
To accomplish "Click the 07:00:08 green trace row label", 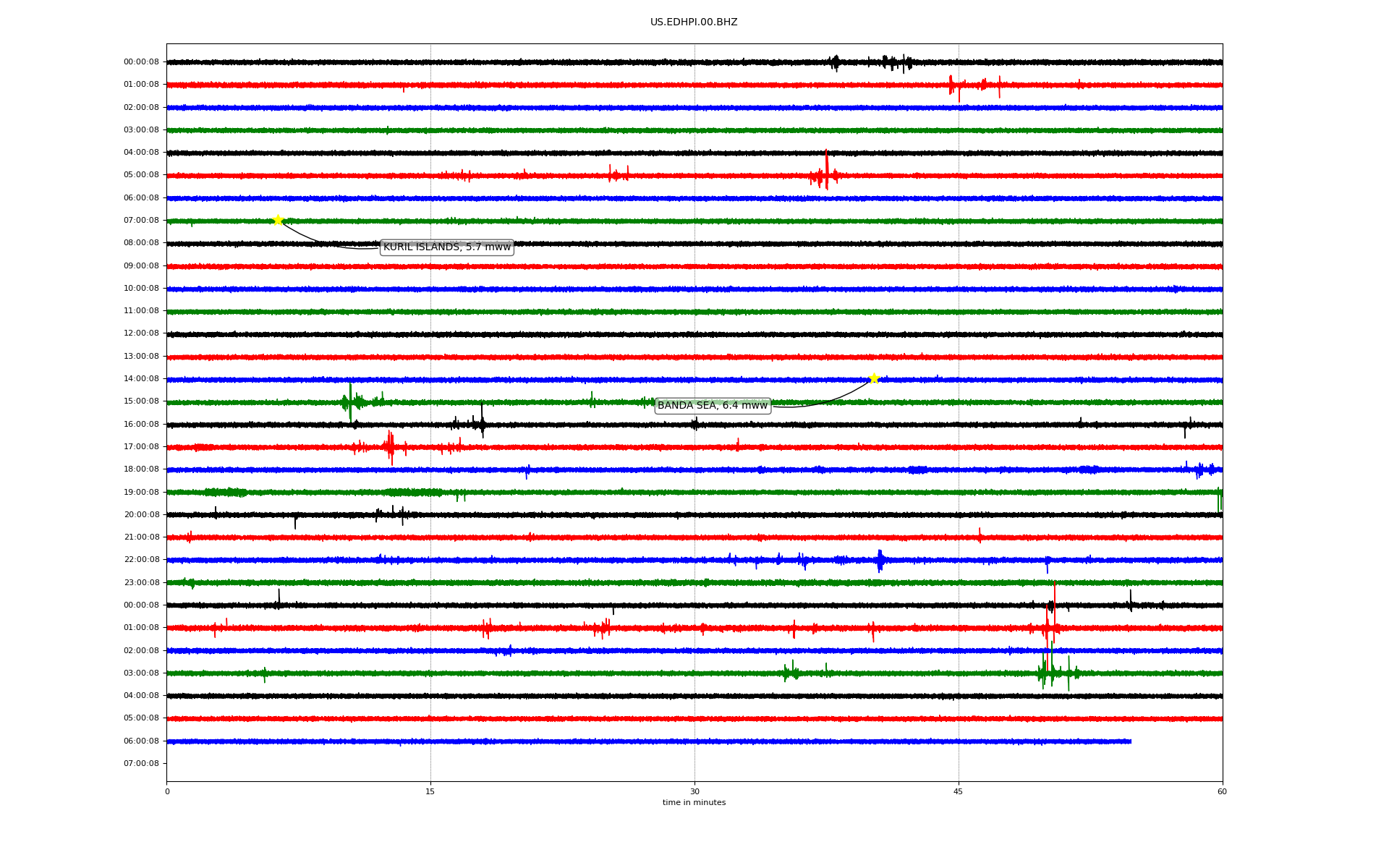I will pos(141,221).
